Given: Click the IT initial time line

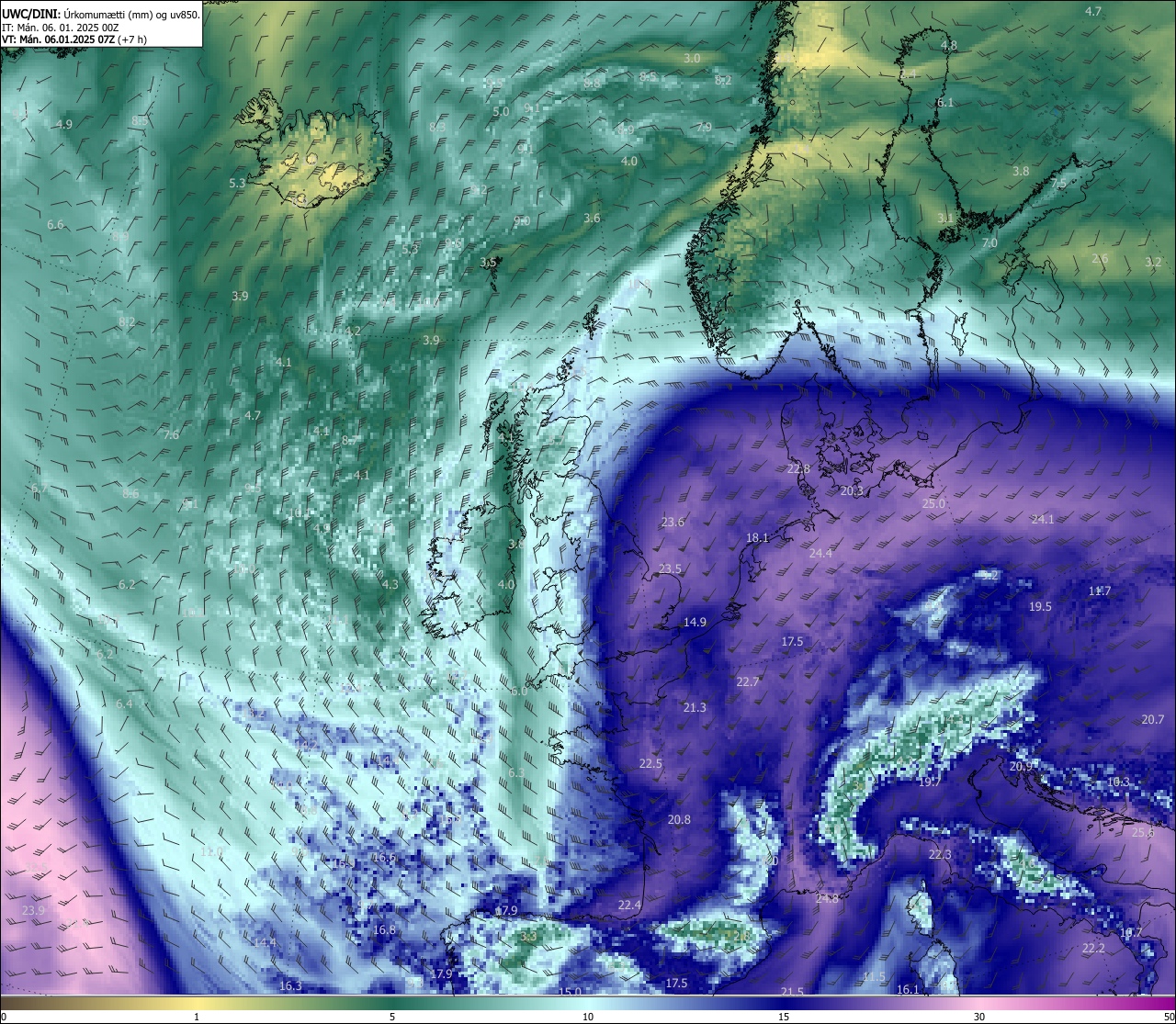Looking at the screenshot, I should [61, 28].
